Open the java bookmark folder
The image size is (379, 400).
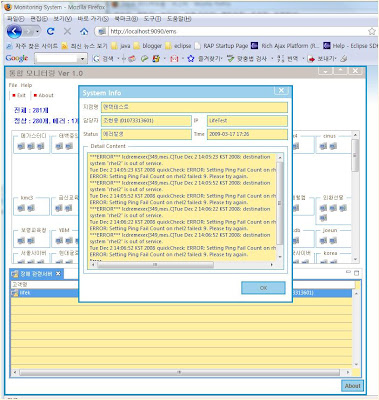coord(121,46)
